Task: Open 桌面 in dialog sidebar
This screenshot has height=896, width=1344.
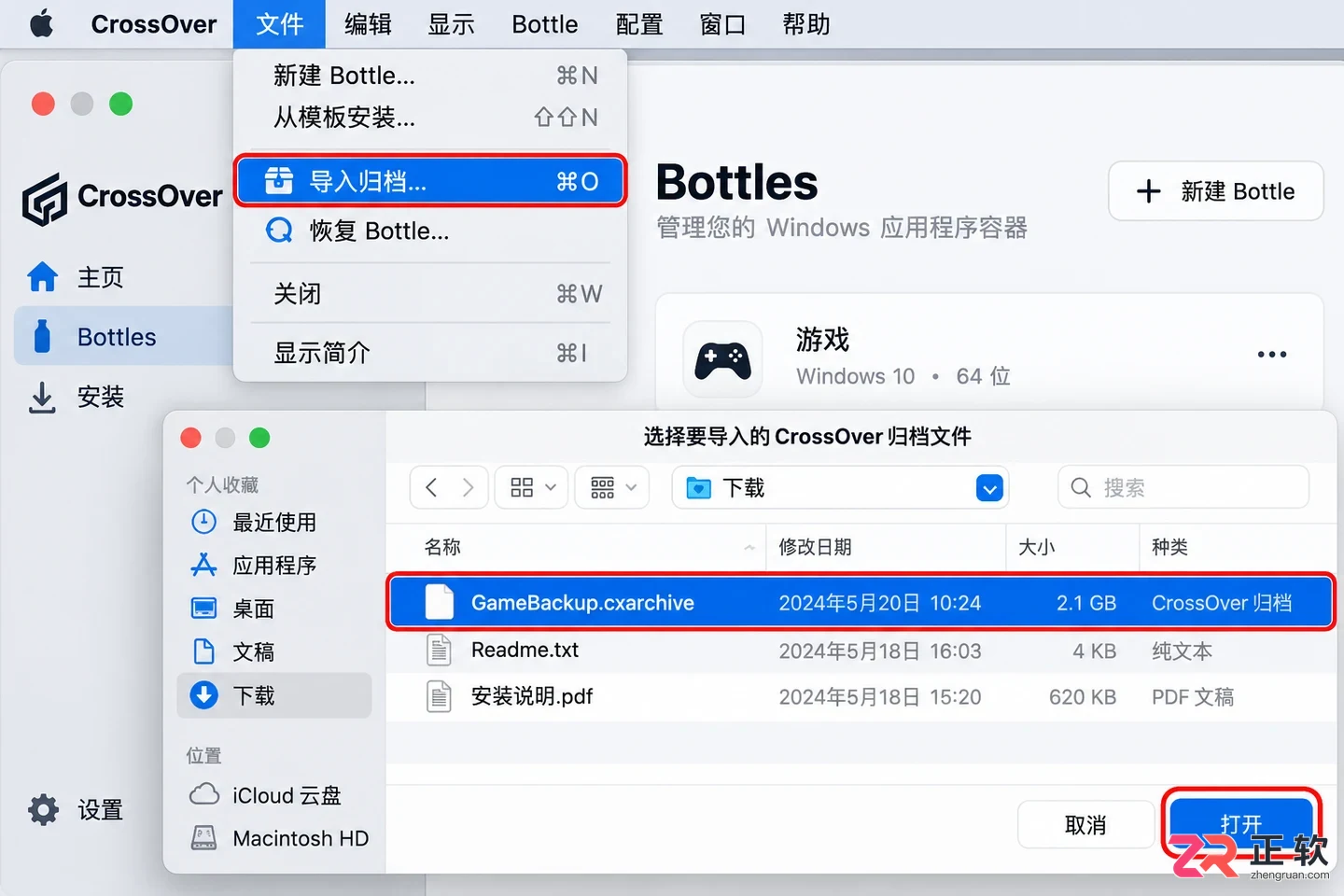Action: click(273, 609)
